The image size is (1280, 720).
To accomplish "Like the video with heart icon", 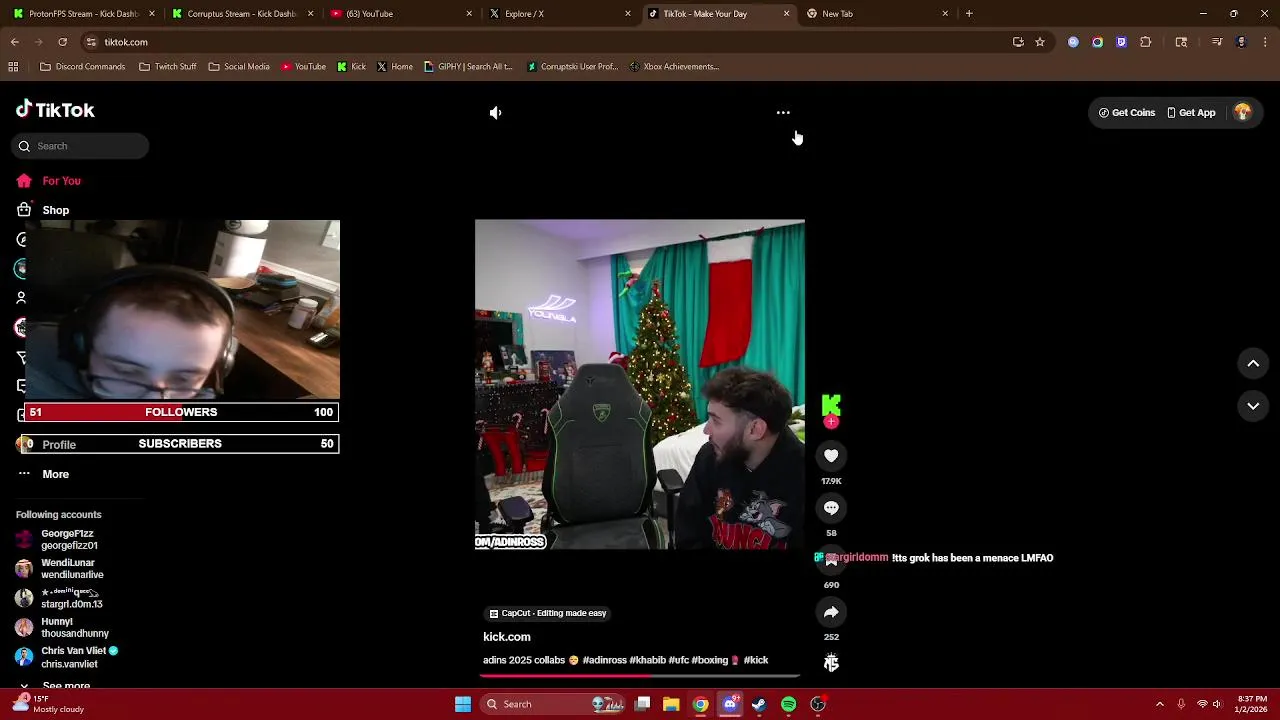I will point(831,456).
